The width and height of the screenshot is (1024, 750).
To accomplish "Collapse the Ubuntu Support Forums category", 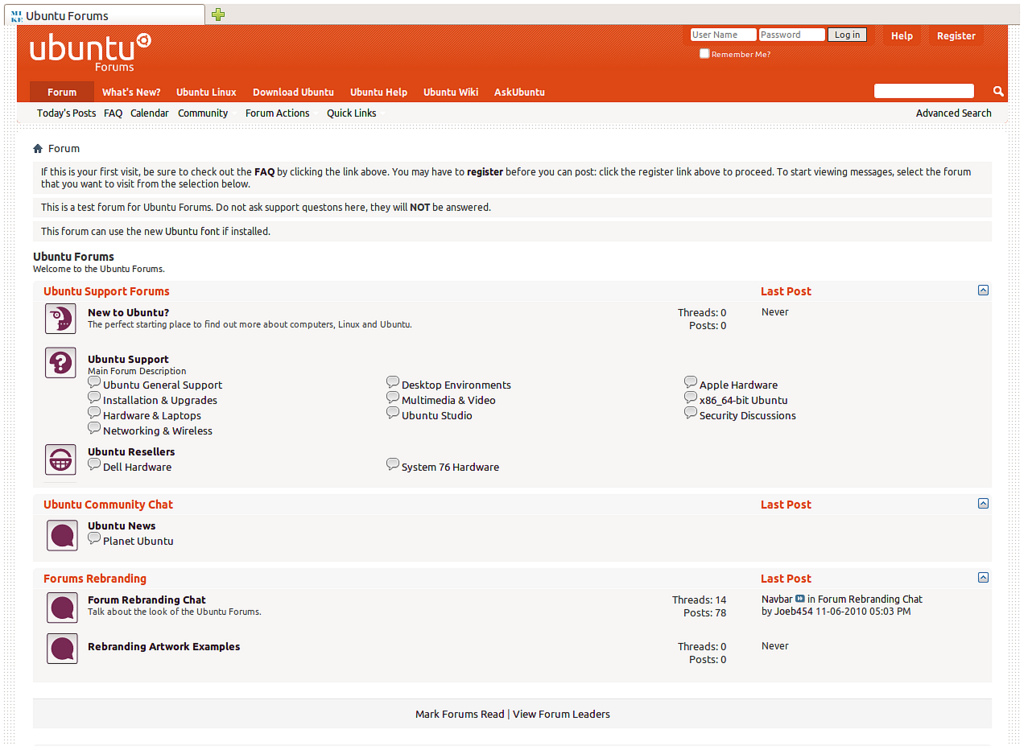I will [983, 291].
